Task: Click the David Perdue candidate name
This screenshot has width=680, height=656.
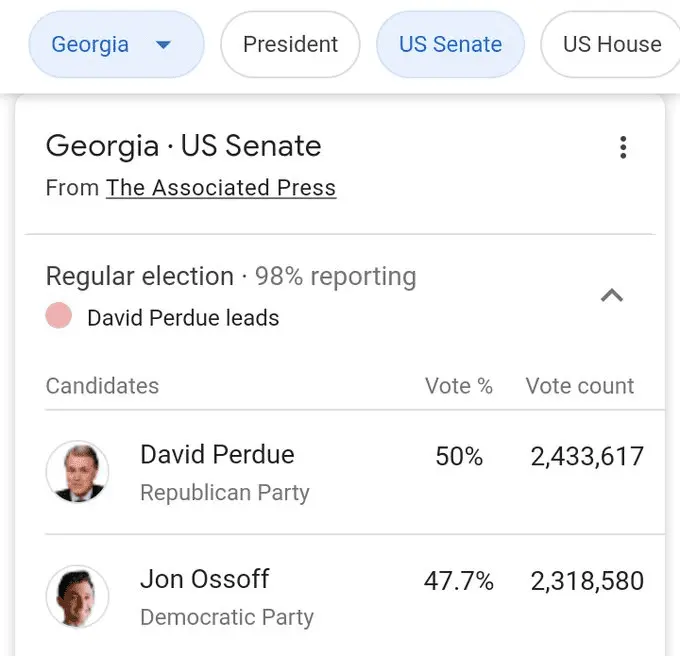Action: [x=217, y=455]
